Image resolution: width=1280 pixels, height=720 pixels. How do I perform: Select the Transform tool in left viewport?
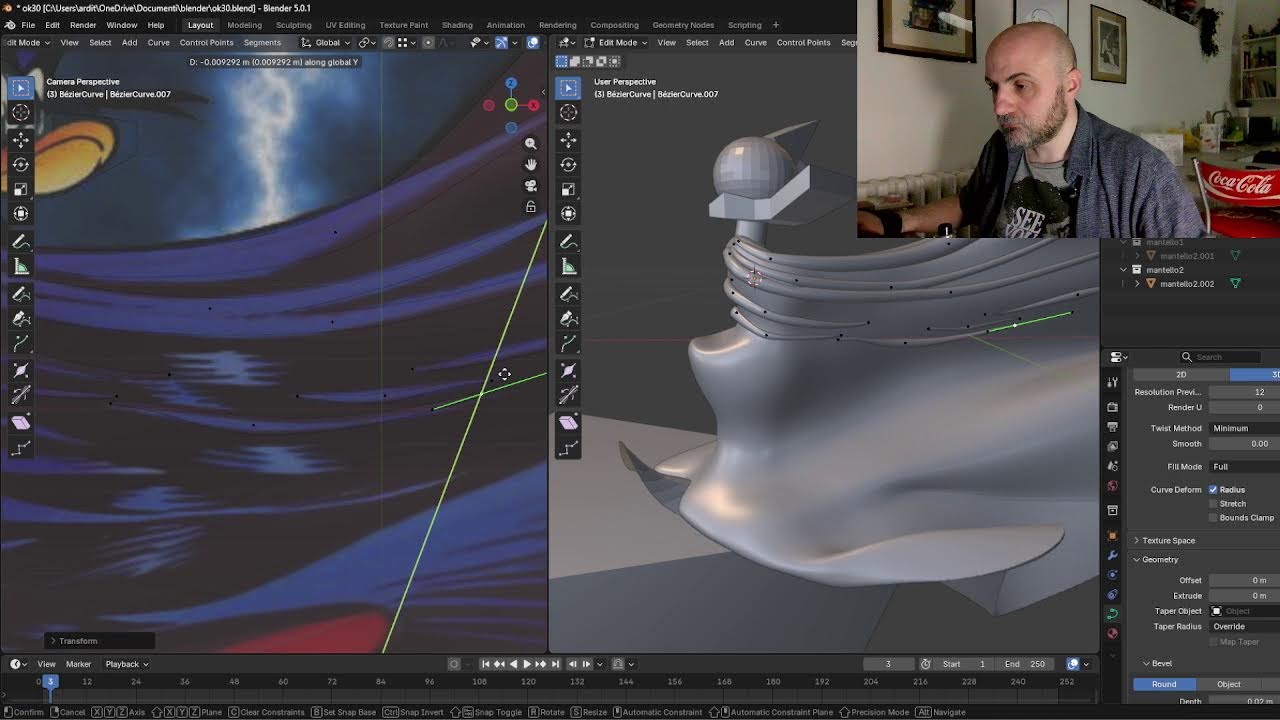[21, 213]
